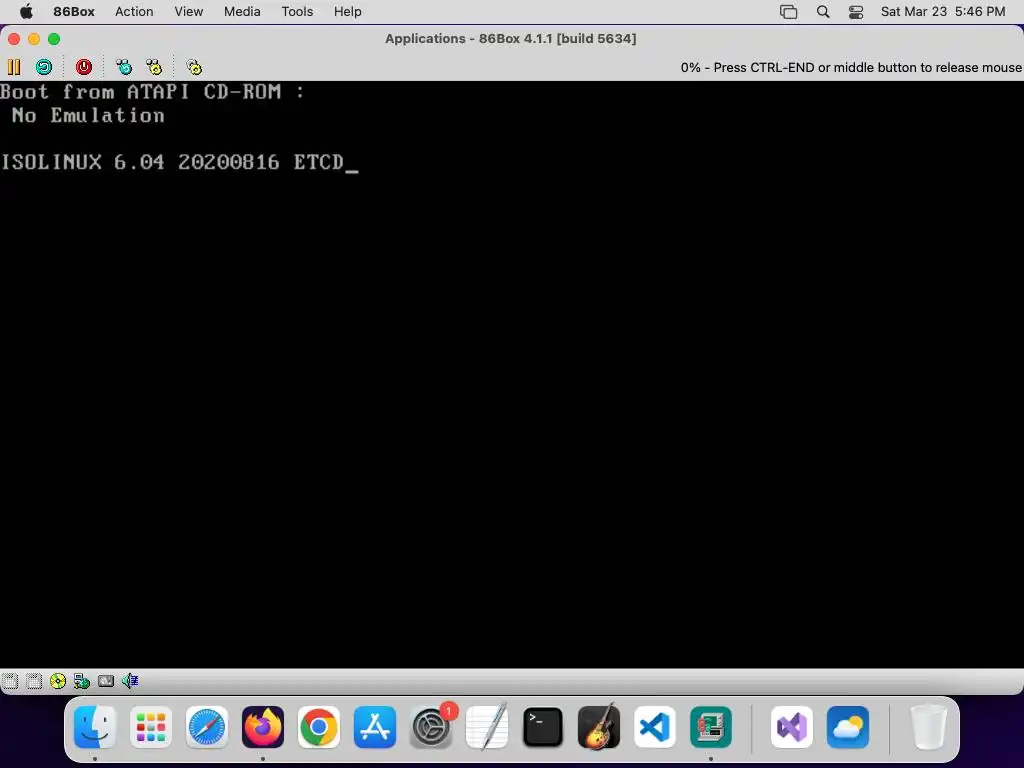Click the first floppy drive status icon

tap(10, 681)
